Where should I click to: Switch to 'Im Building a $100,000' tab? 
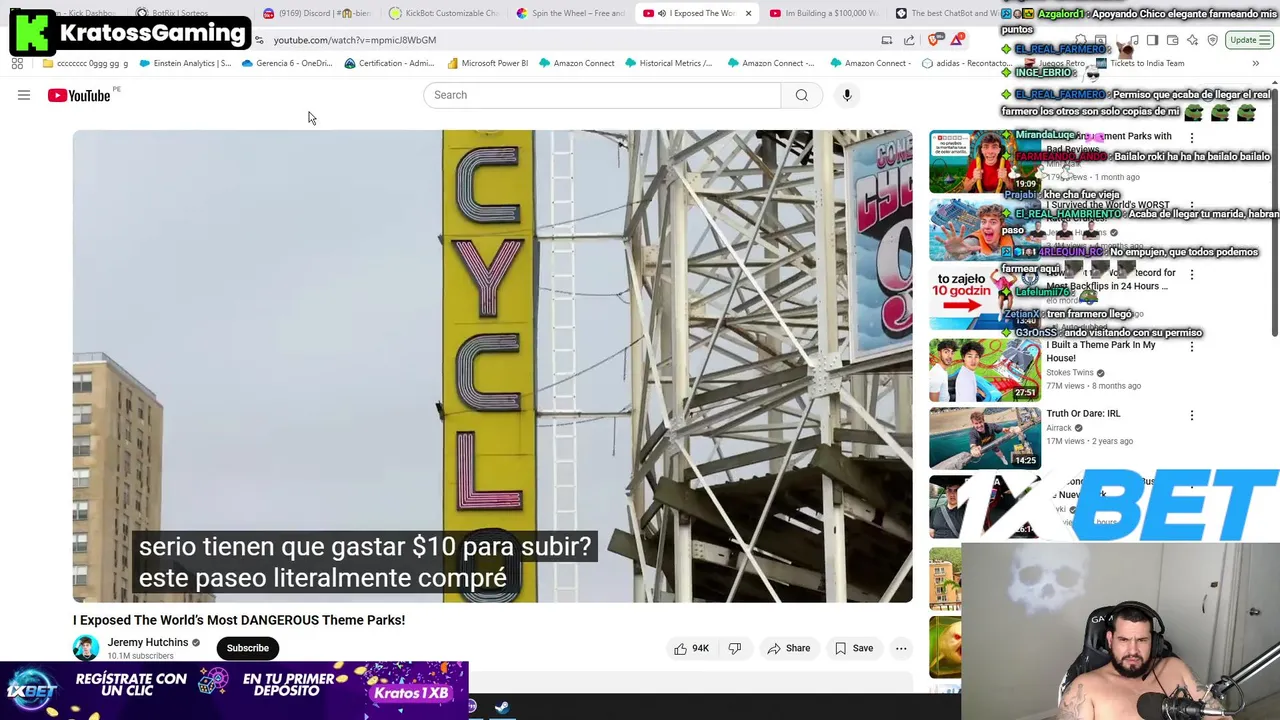point(824,13)
